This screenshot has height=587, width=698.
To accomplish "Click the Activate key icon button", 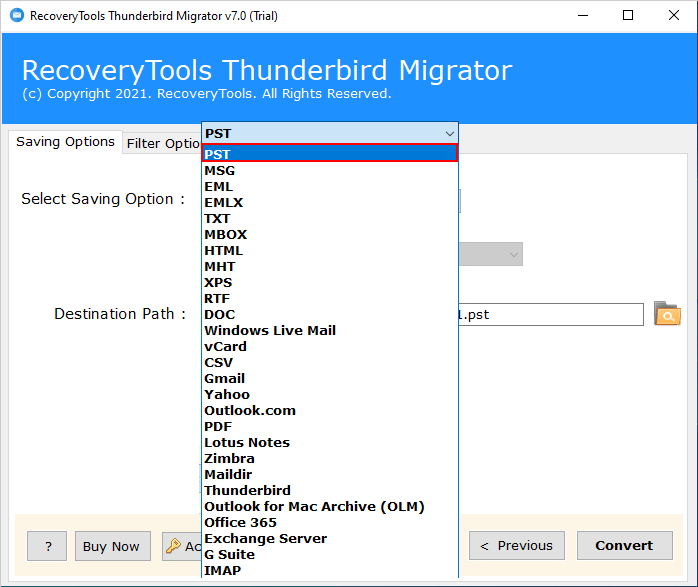I will pos(182,546).
